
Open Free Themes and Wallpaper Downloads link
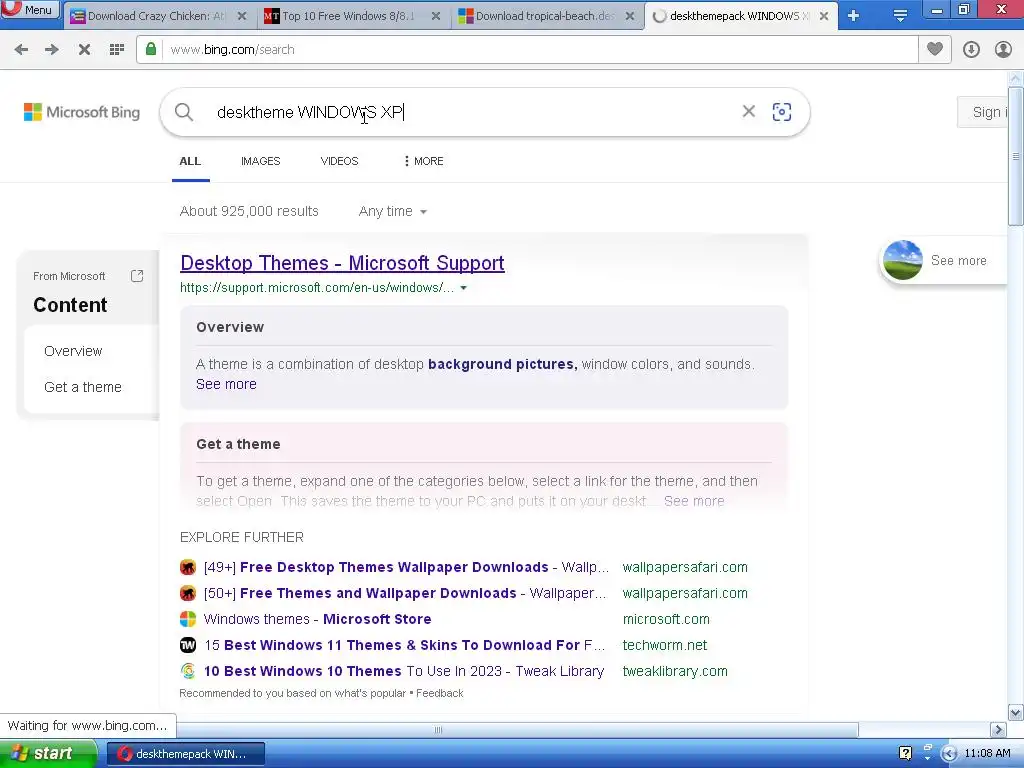click(405, 593)
